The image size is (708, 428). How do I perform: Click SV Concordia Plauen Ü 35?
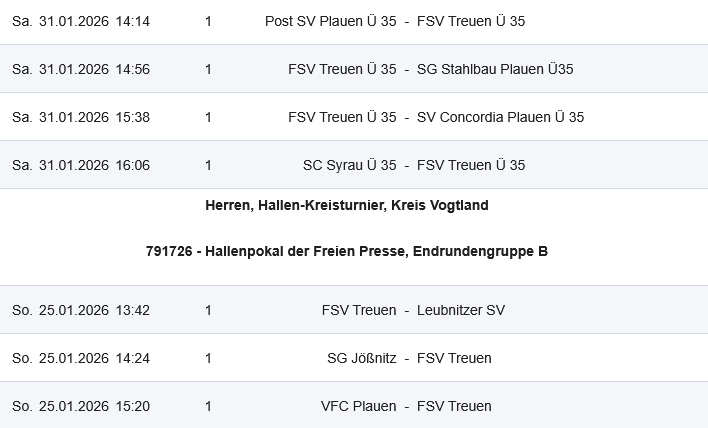tap(500, 117)
